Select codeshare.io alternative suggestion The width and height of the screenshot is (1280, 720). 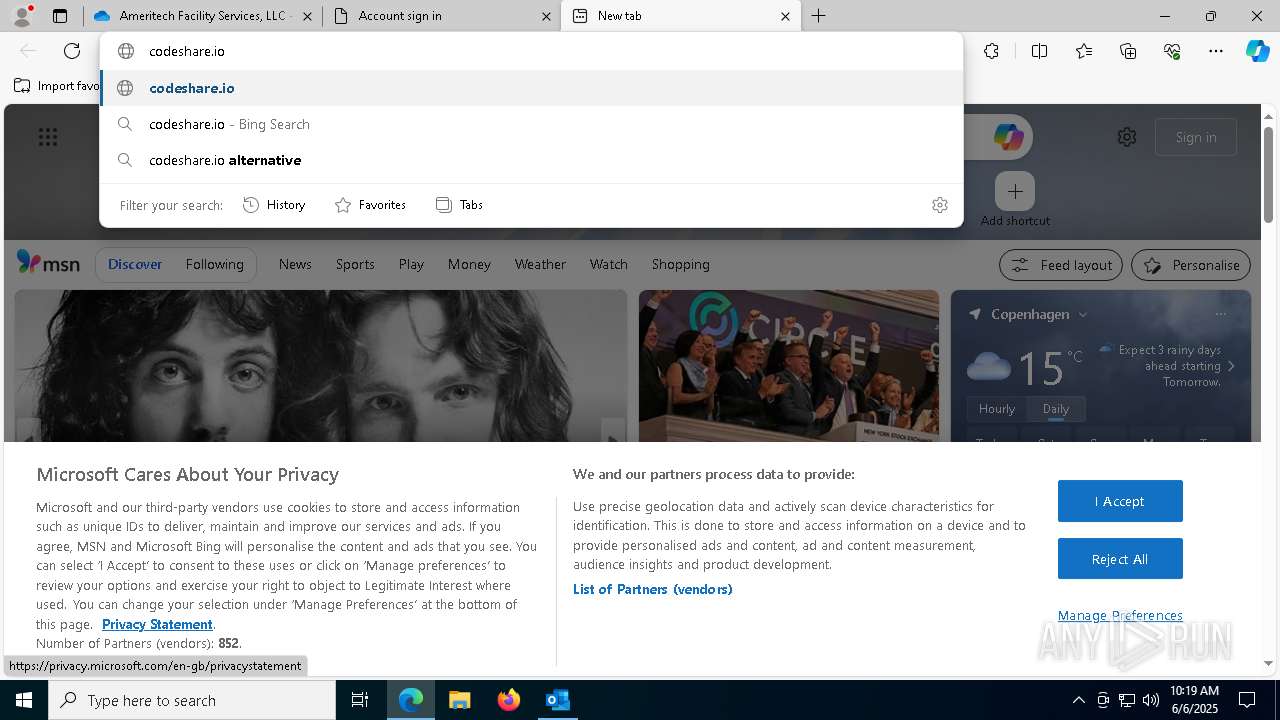click(531, 160)
